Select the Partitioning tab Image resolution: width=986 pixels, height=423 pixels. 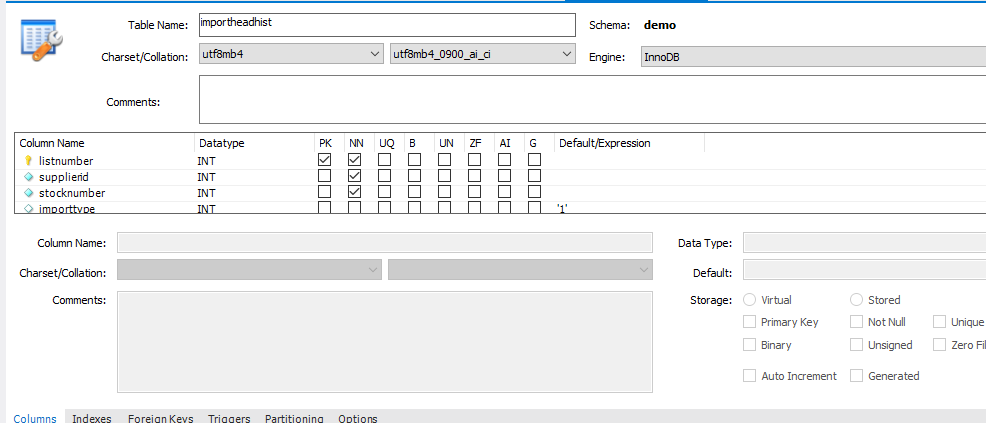(294, 418)
